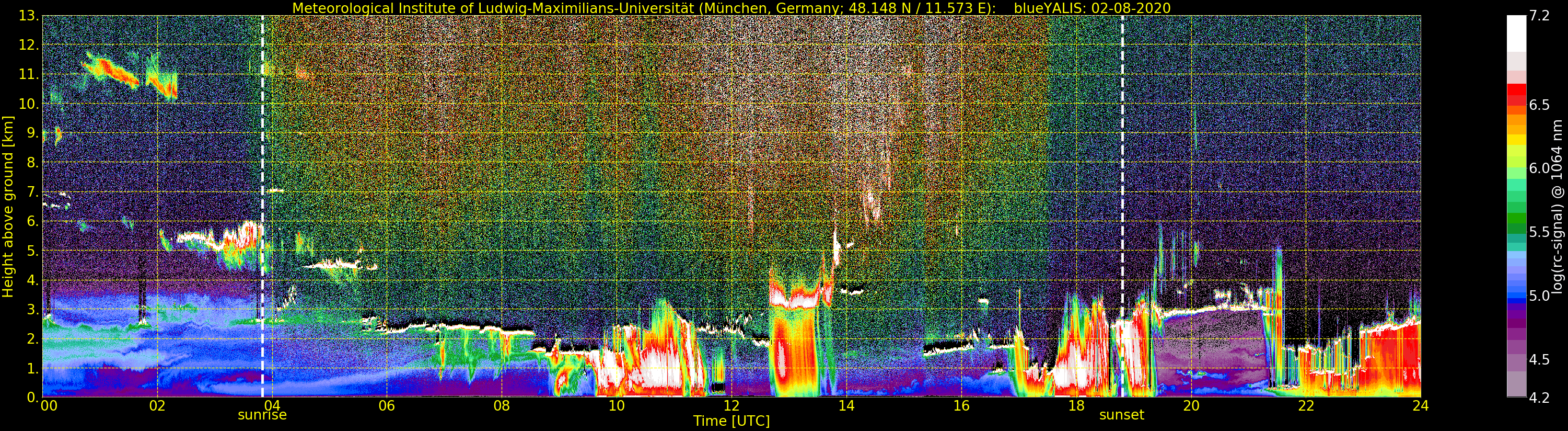
Task: Click the "16" time-axis tick label
Action: click(961, 406)
